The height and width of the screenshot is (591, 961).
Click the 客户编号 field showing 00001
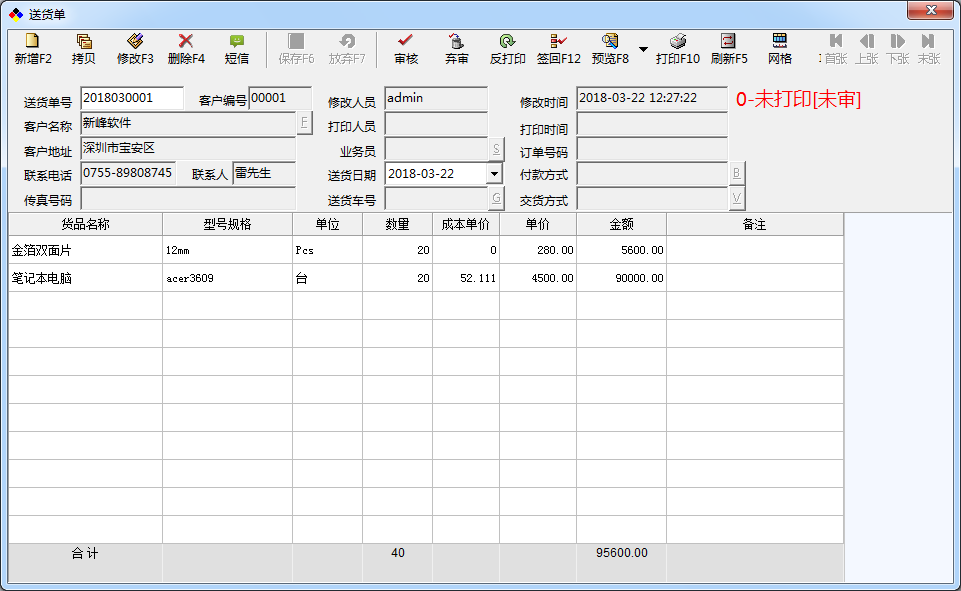tap(280, 98)
